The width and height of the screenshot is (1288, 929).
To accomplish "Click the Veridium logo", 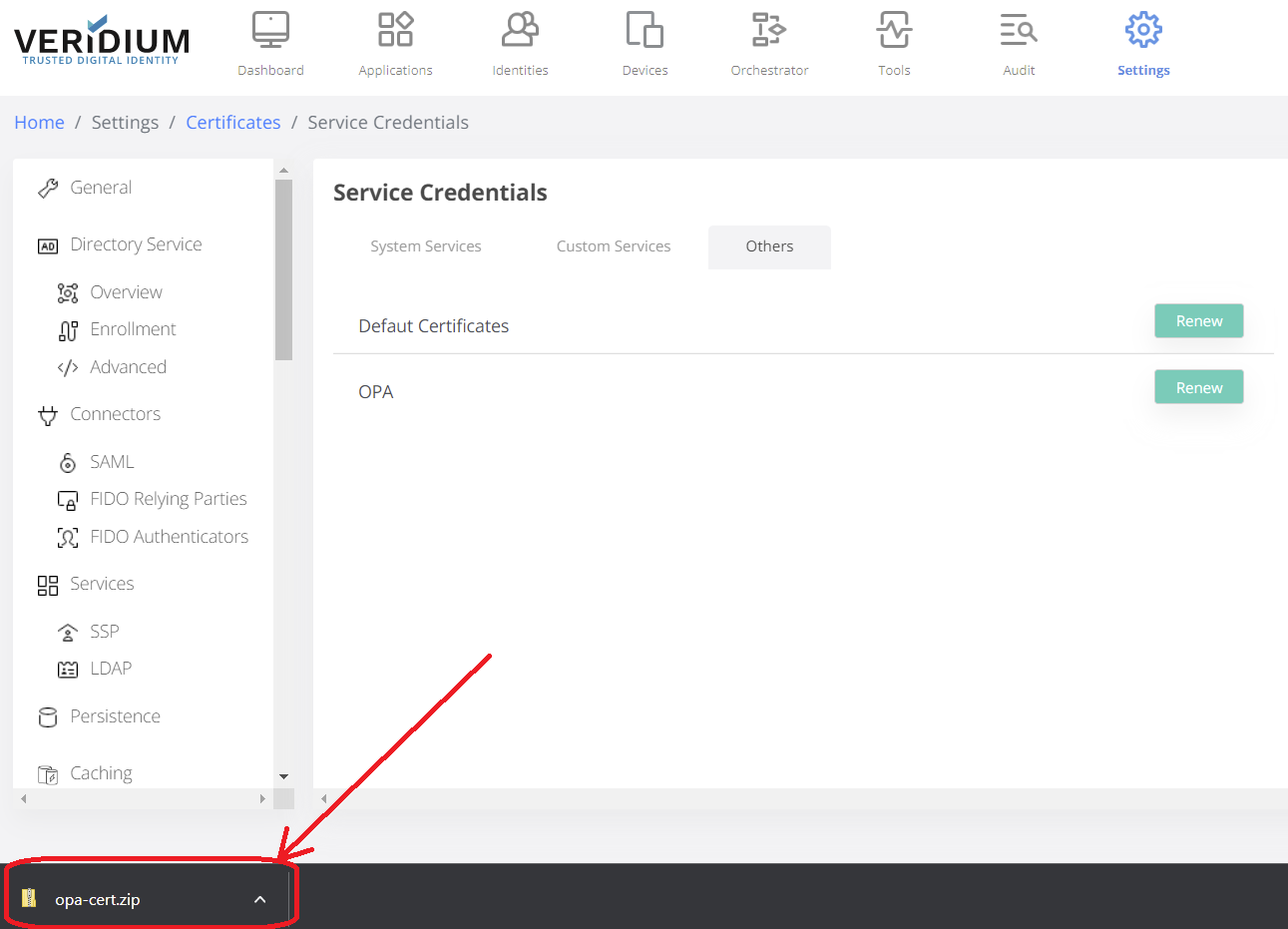I will 101,41.
